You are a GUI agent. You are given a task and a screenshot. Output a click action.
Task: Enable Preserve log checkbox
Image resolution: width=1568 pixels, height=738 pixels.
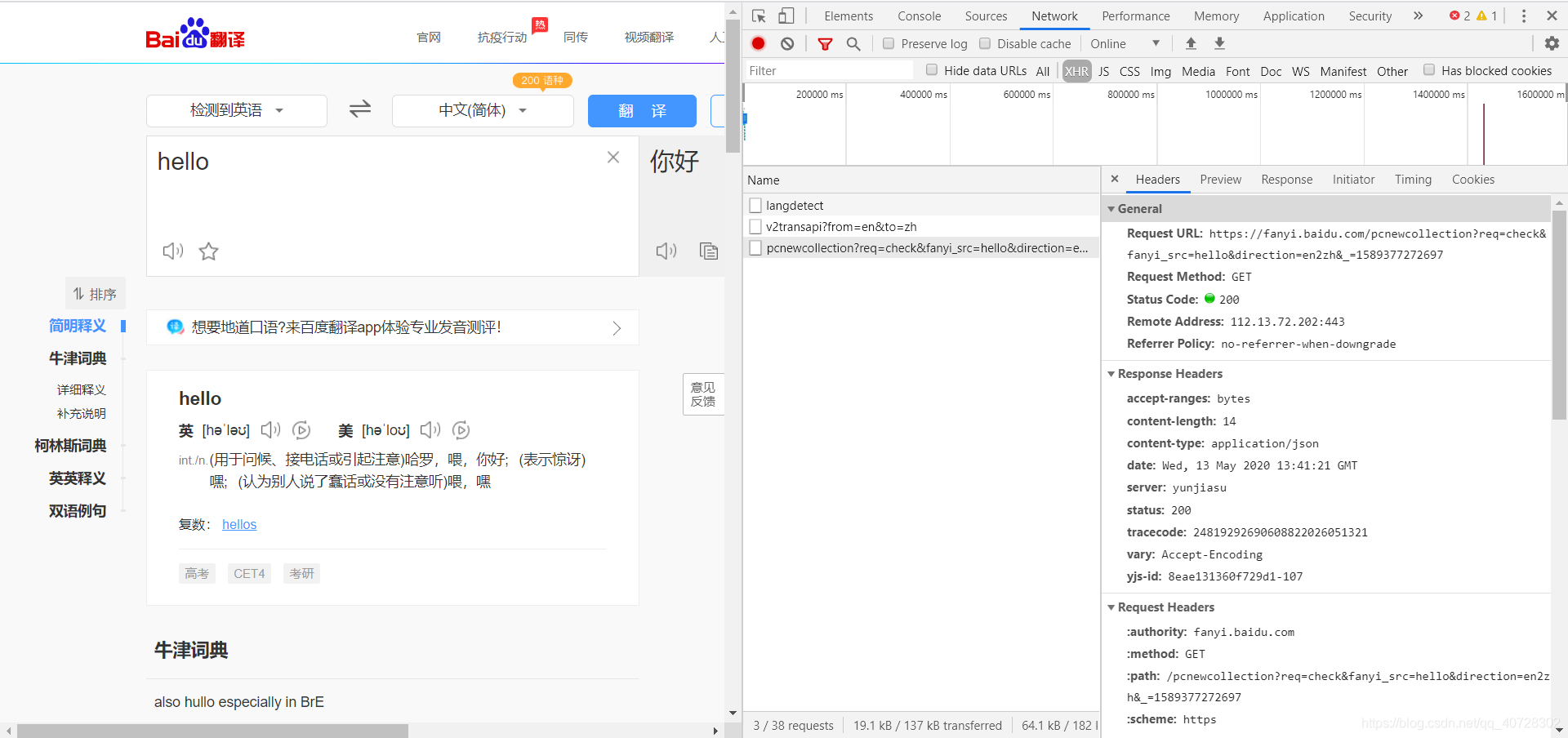point(889,43)
